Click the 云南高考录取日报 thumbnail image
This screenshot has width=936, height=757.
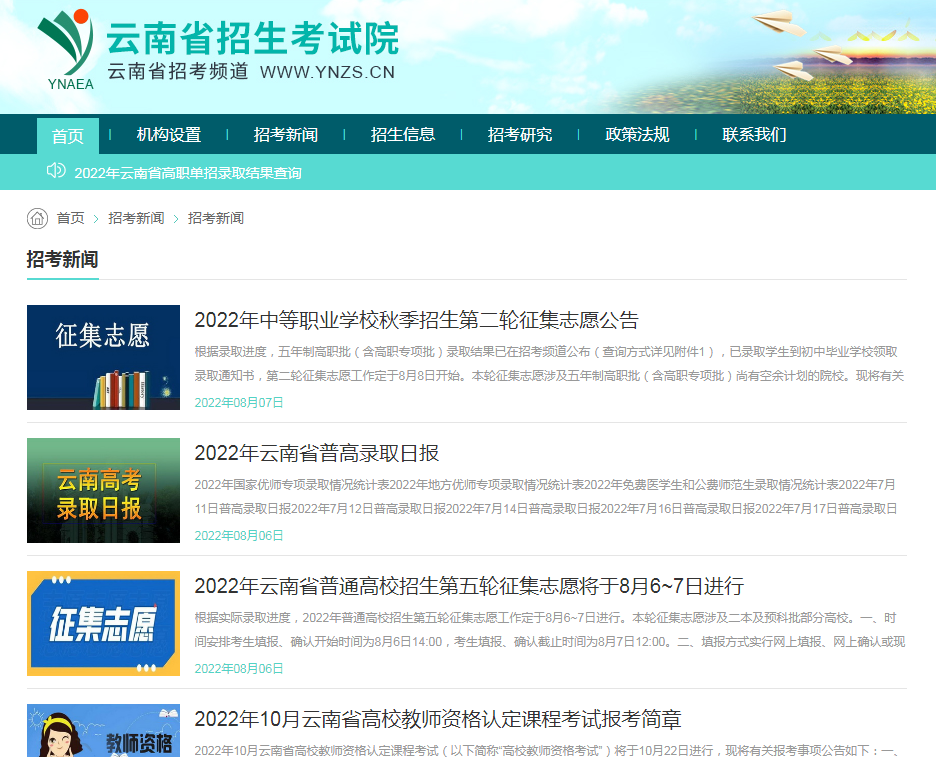[103, 490]
